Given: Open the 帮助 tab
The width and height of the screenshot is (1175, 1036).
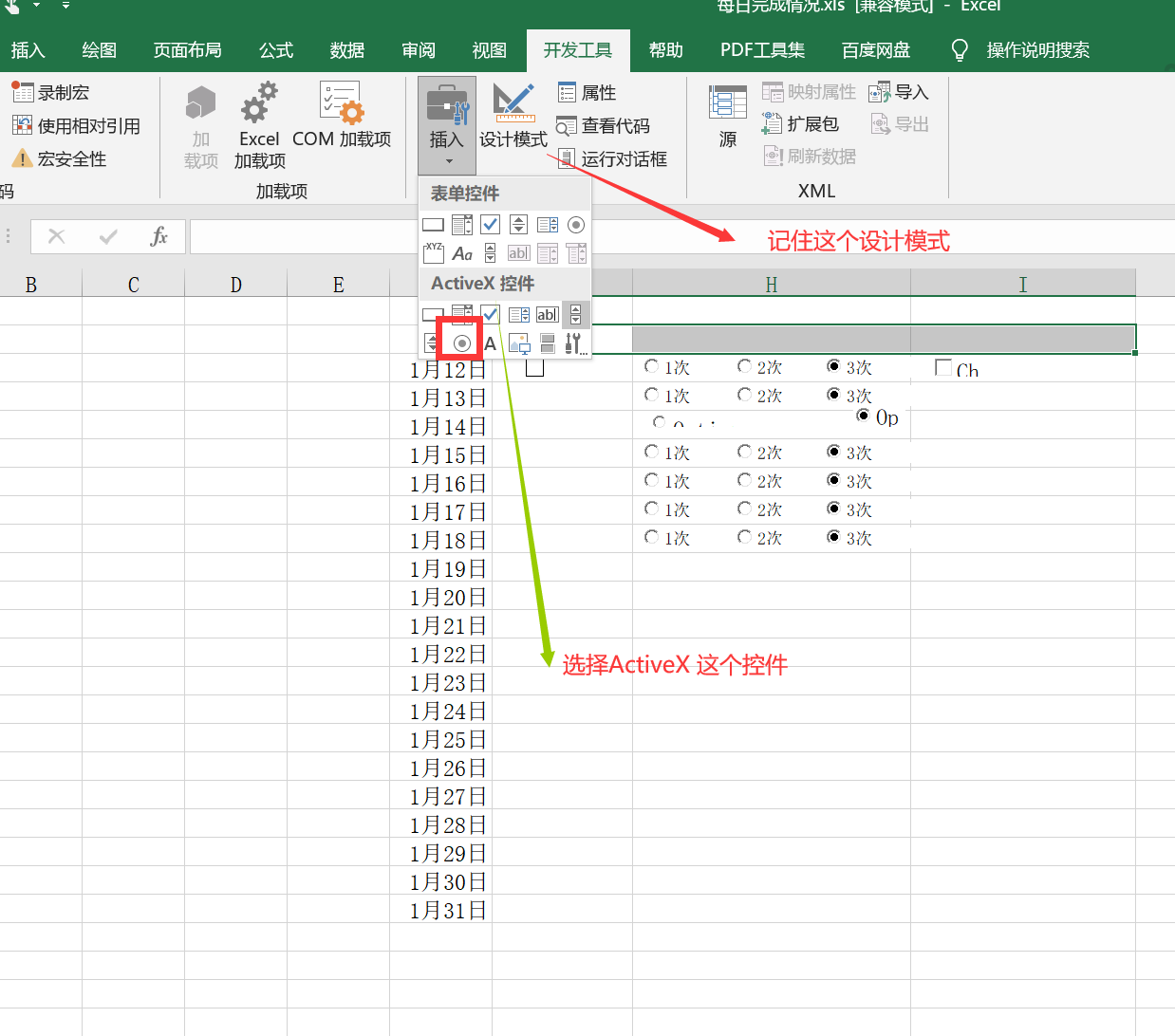Looking at the screenshot, I should [x=666, y=50].
